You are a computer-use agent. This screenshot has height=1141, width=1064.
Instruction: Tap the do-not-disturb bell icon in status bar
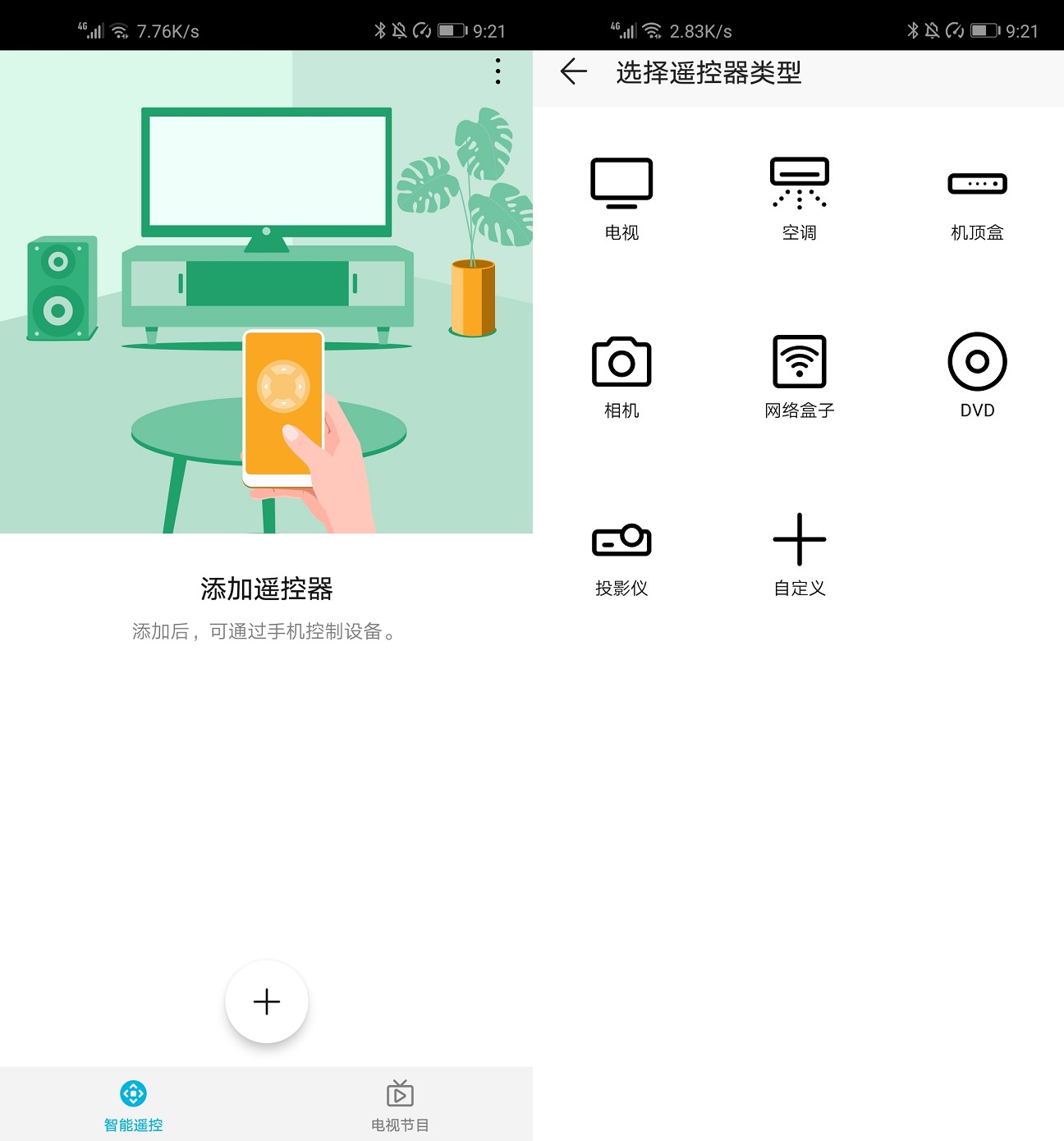401,30
